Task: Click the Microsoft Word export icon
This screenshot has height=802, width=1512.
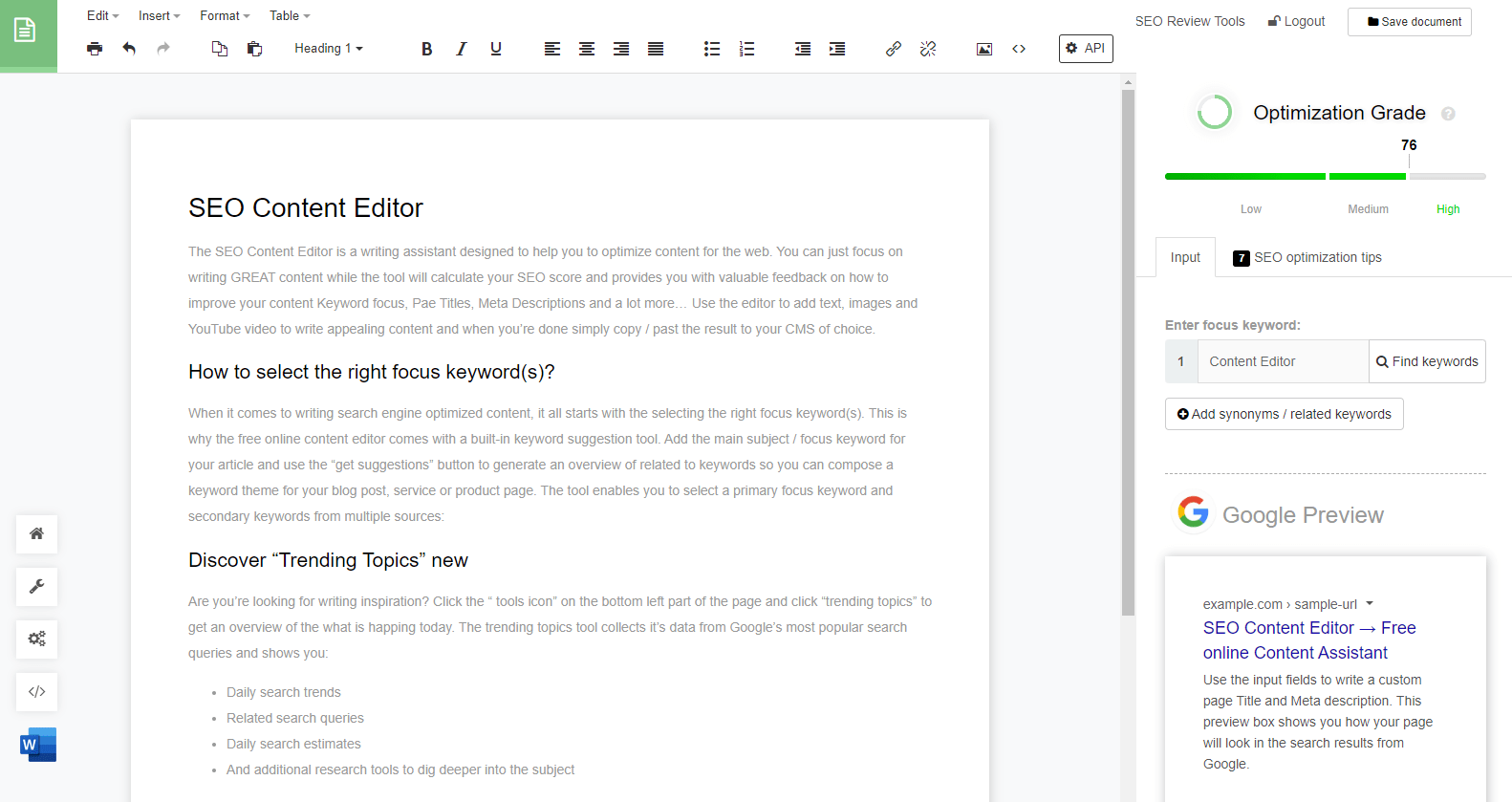Action: coord(38,745)
